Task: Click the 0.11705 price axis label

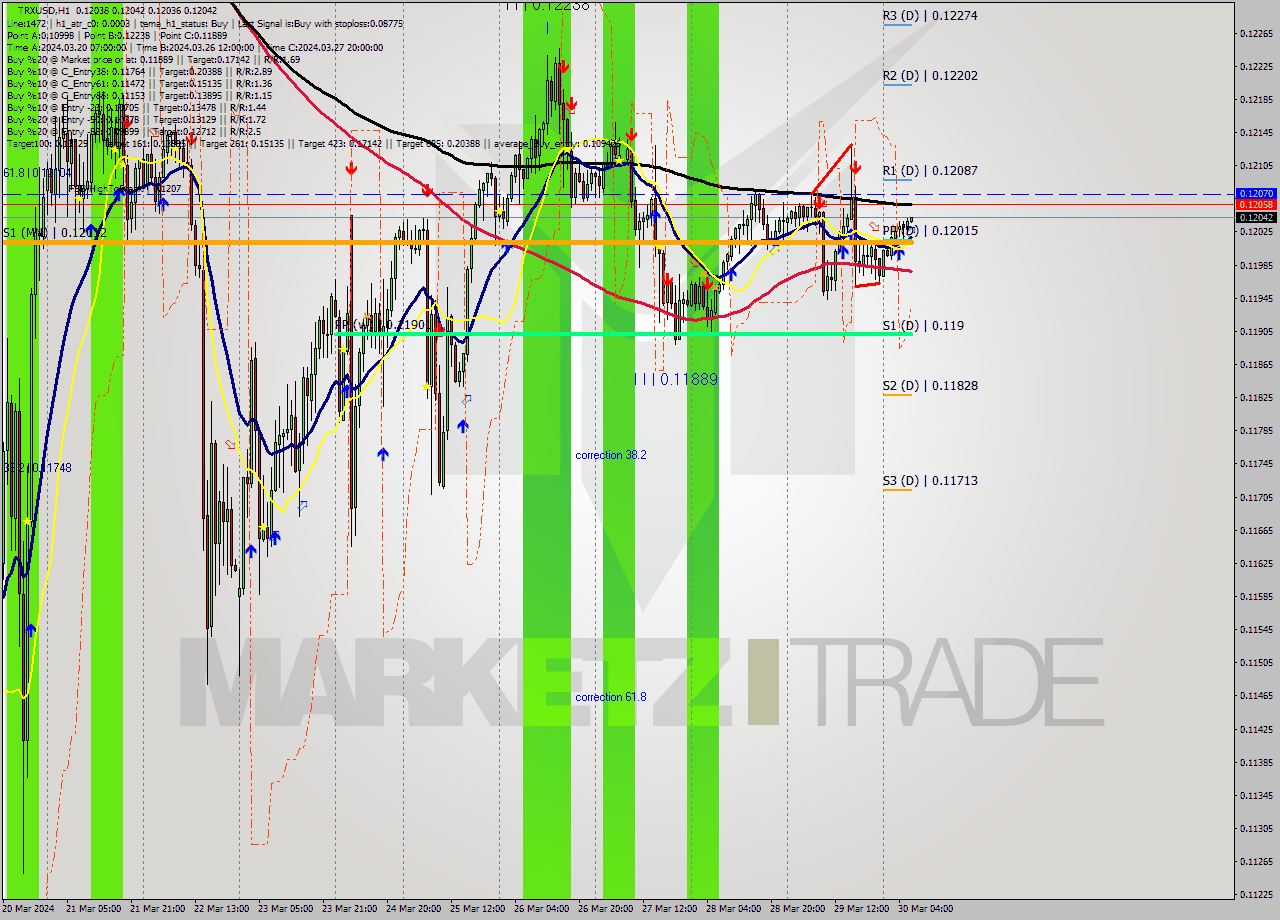Action: click(x=1255, y=497)
